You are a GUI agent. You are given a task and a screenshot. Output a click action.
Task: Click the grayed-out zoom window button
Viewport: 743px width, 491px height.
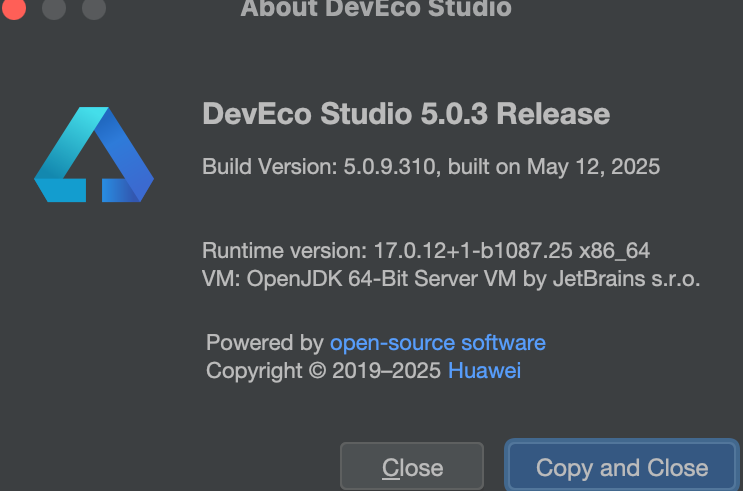[x=93, y=8]
